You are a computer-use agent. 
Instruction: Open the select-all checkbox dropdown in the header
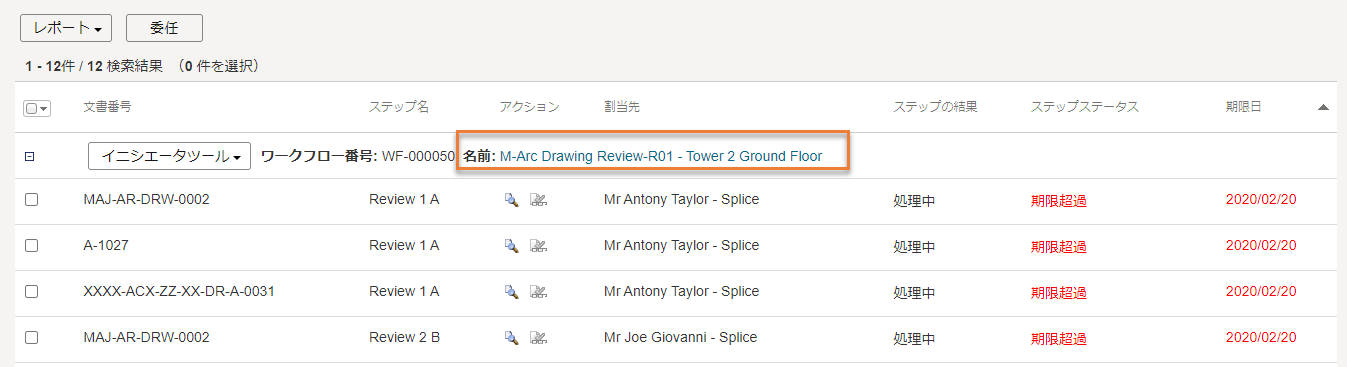(x=37, y=108)
